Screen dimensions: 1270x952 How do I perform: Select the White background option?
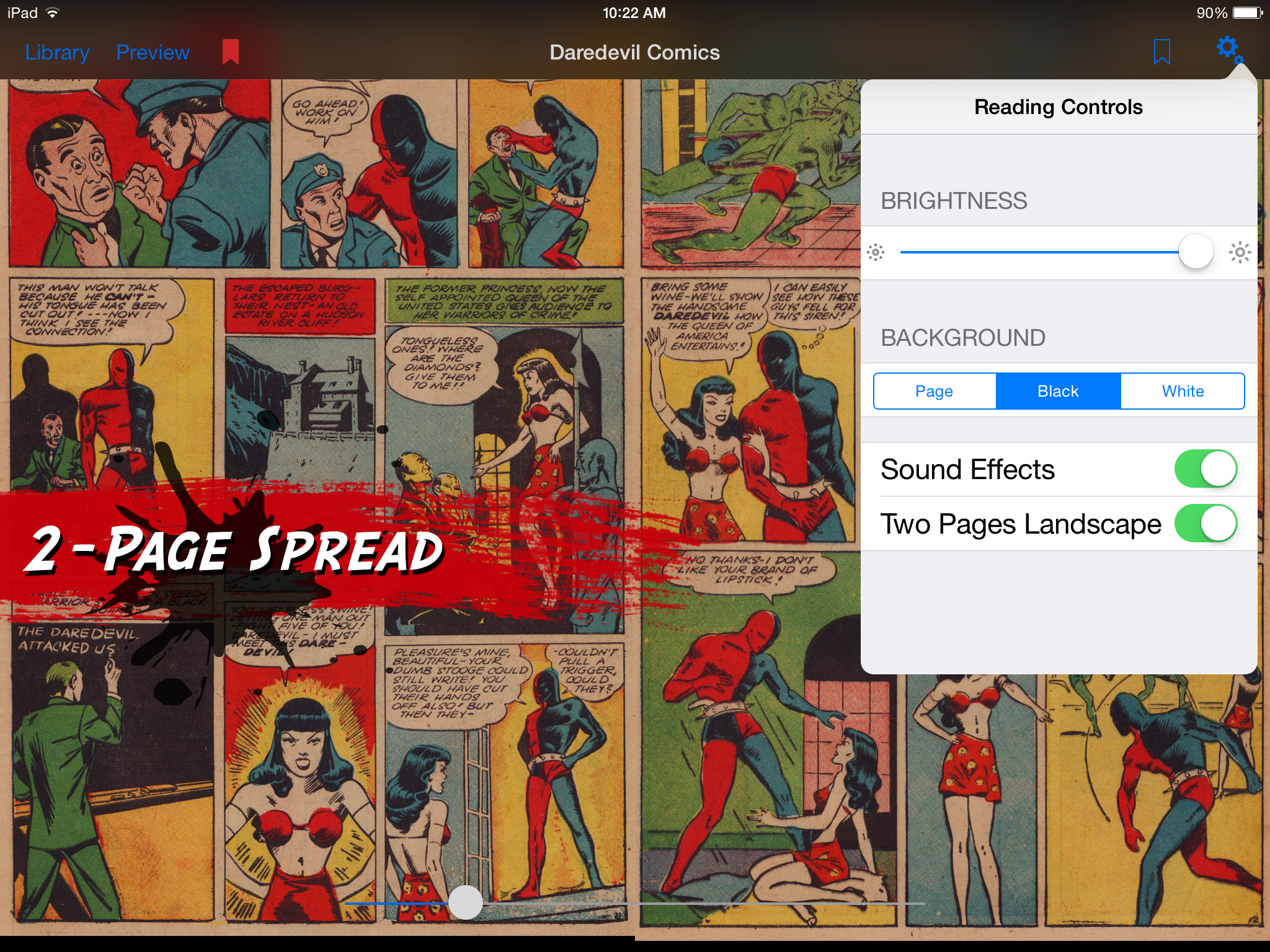coord(1183,391)
